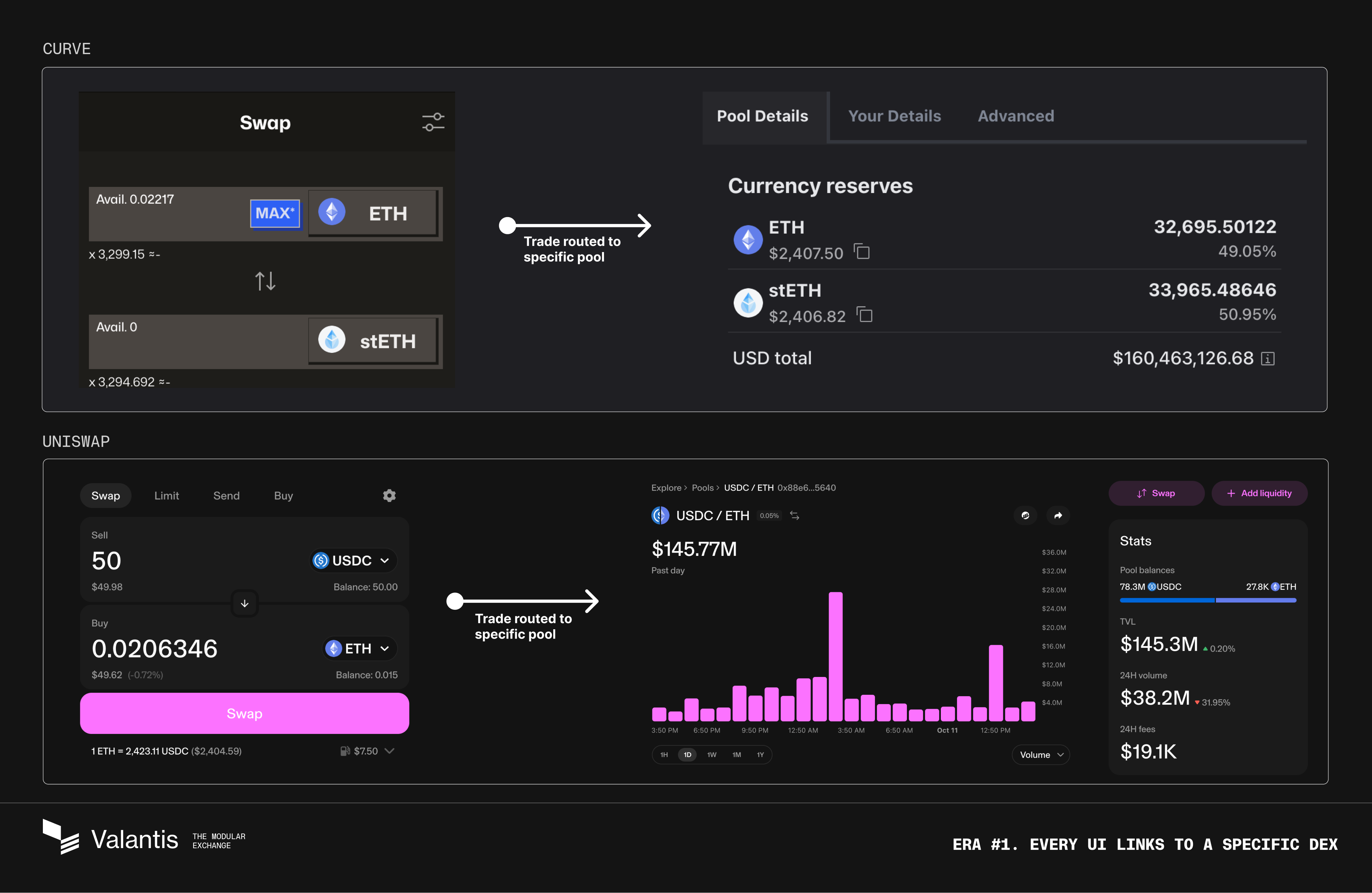This screenshot has height=893, width=1372.
Task: Open stETH token selector in Curve swap
Action: (373, 341)
